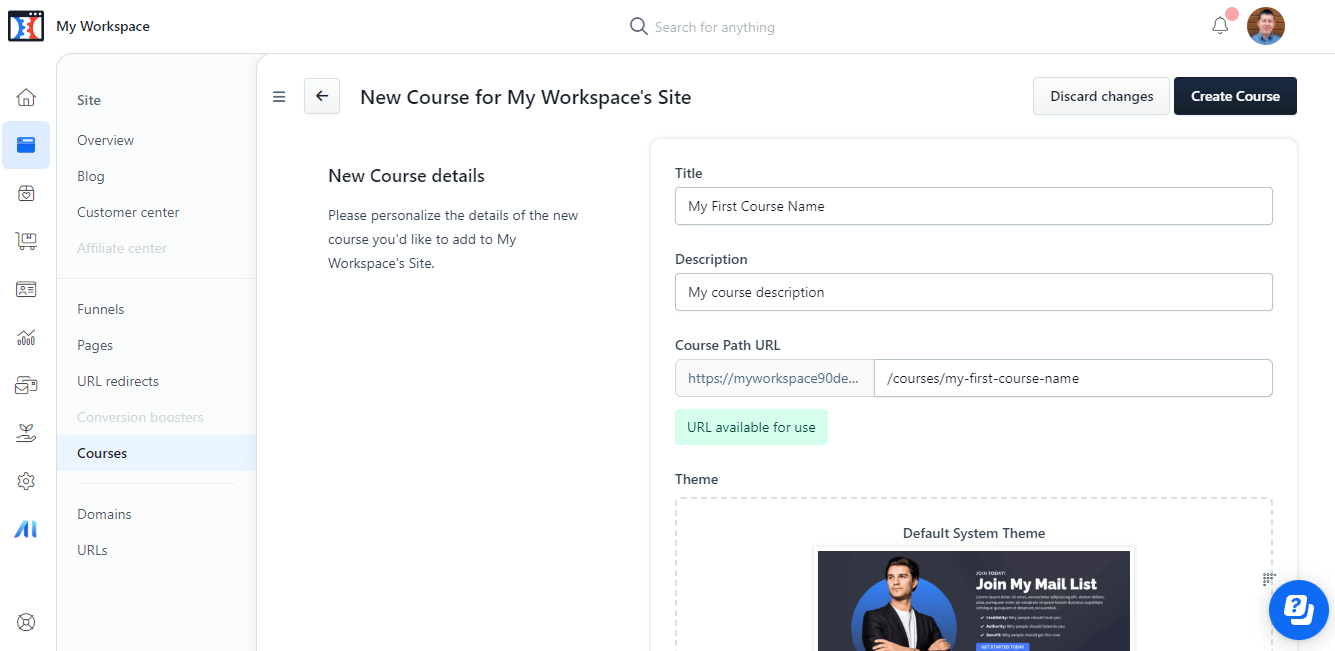Open the domain dropdown for Course Path URL
The width and height of the screenshot is (1335, 651).
[x=775, y=378]
